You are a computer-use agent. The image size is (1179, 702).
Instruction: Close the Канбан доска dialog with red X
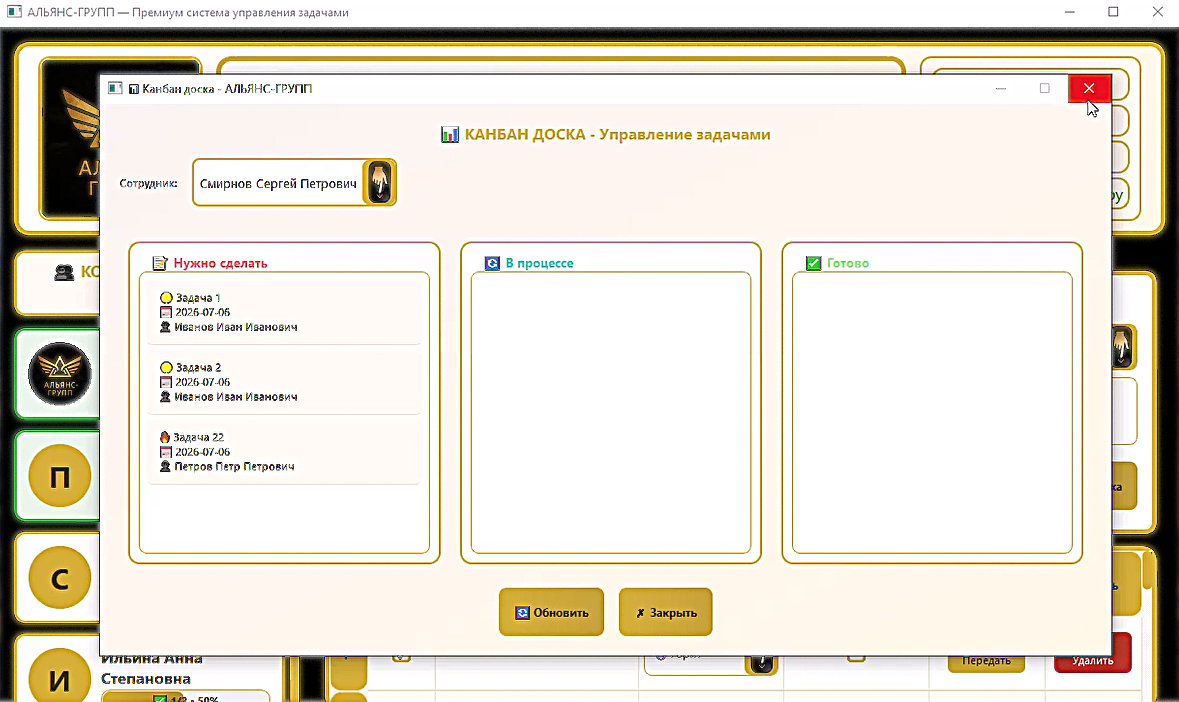pyautogui.click(x=1089, y=88)
